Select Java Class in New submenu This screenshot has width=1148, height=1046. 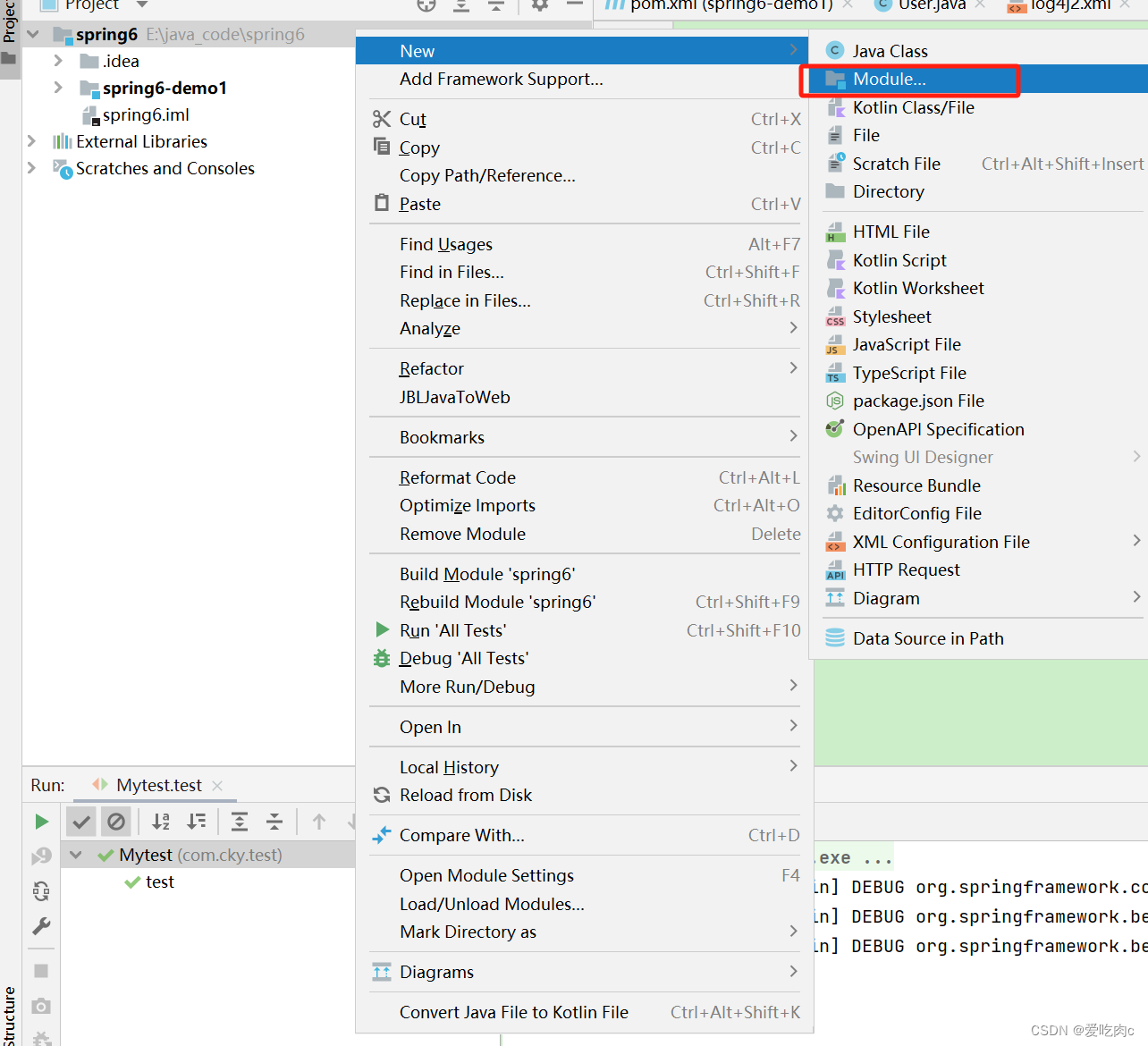click(x=978, y=51)
